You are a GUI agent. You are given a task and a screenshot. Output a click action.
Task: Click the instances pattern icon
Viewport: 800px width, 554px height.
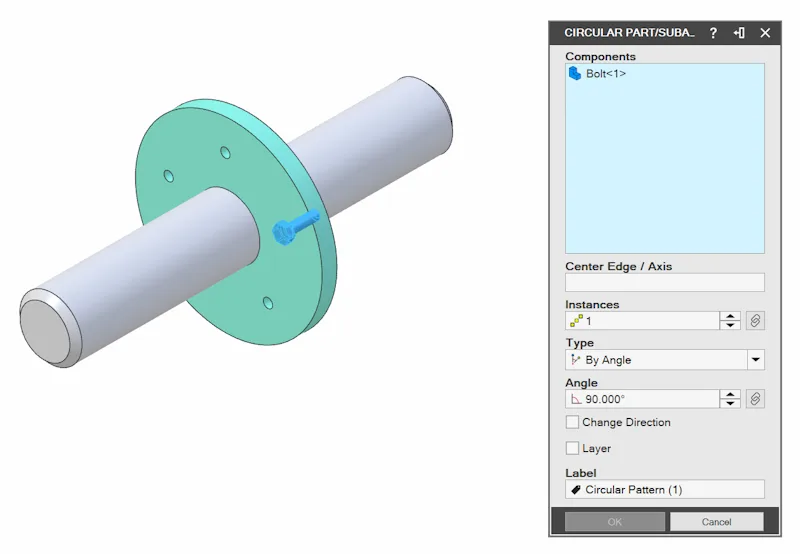pyautogui.click(x=577, y=321)
